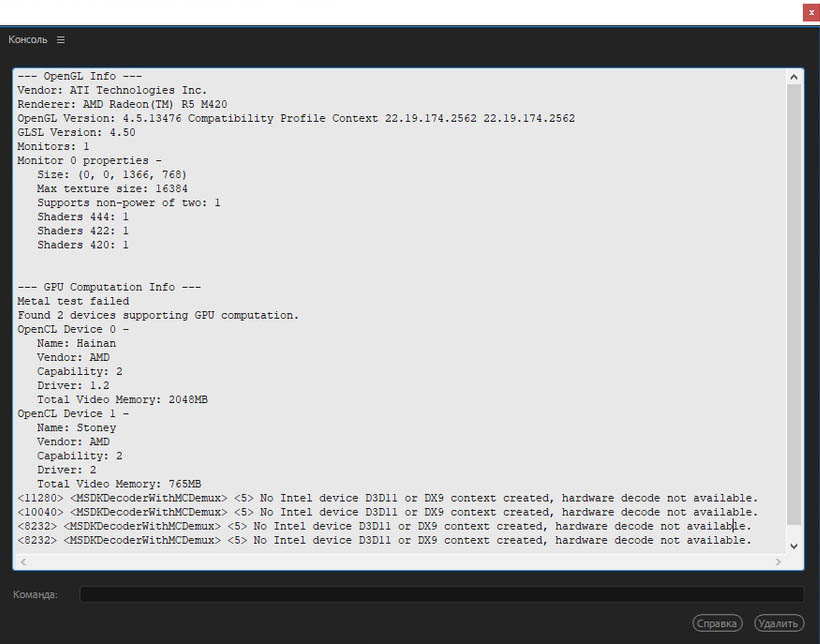
Task: Click the 'Driver: 1.2' line
Action: 73,386
